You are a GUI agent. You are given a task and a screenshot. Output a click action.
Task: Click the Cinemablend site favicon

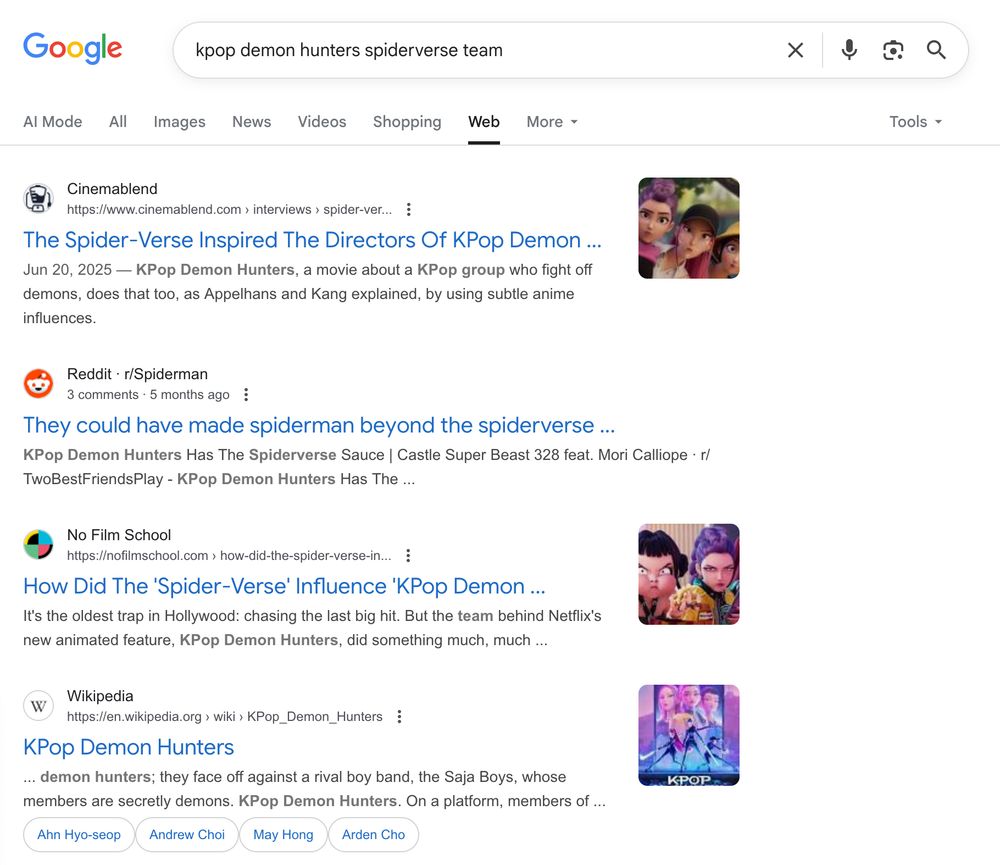(x=38, y=197)
